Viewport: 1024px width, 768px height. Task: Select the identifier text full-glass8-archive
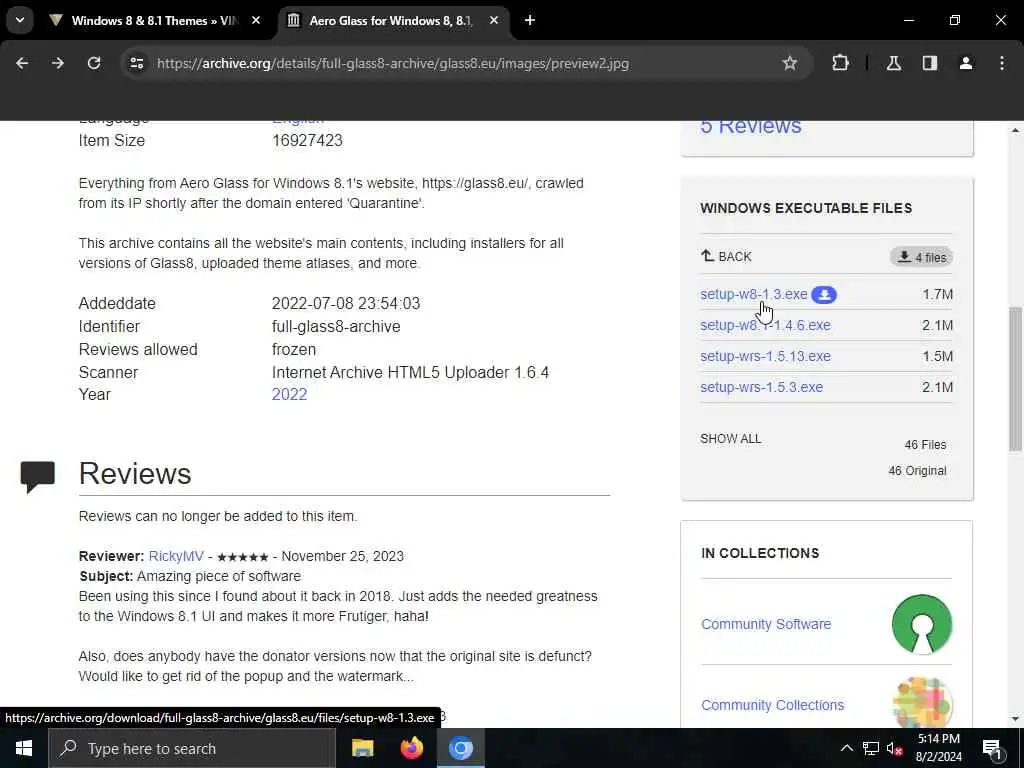[x=336, y=327]
